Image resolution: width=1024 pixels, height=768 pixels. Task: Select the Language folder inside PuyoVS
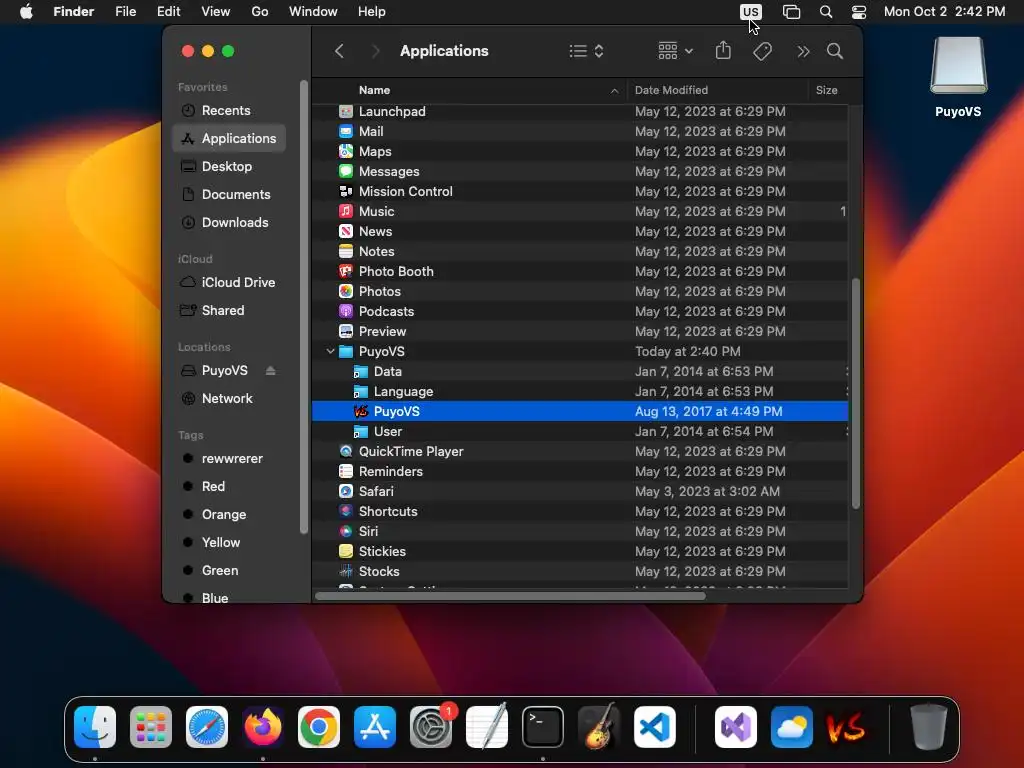580,392
